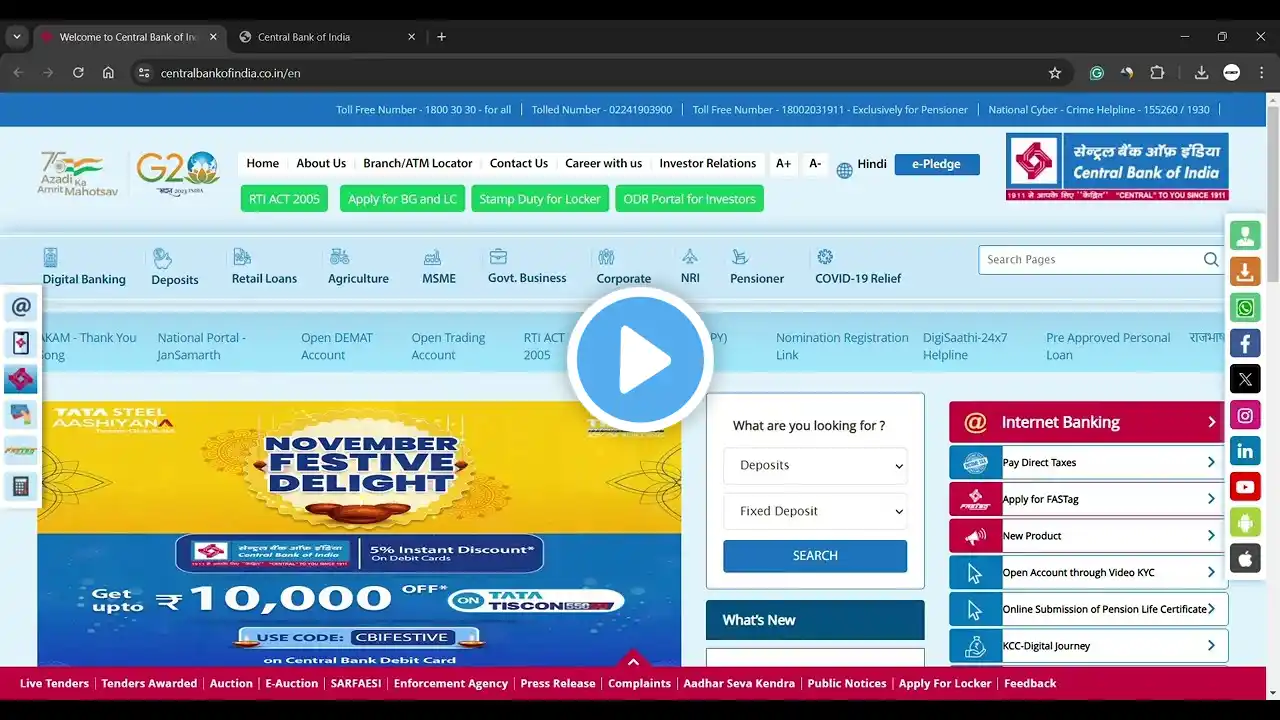Open the Investor Relations menu
1280x720 pixels.
pos(708,163)
